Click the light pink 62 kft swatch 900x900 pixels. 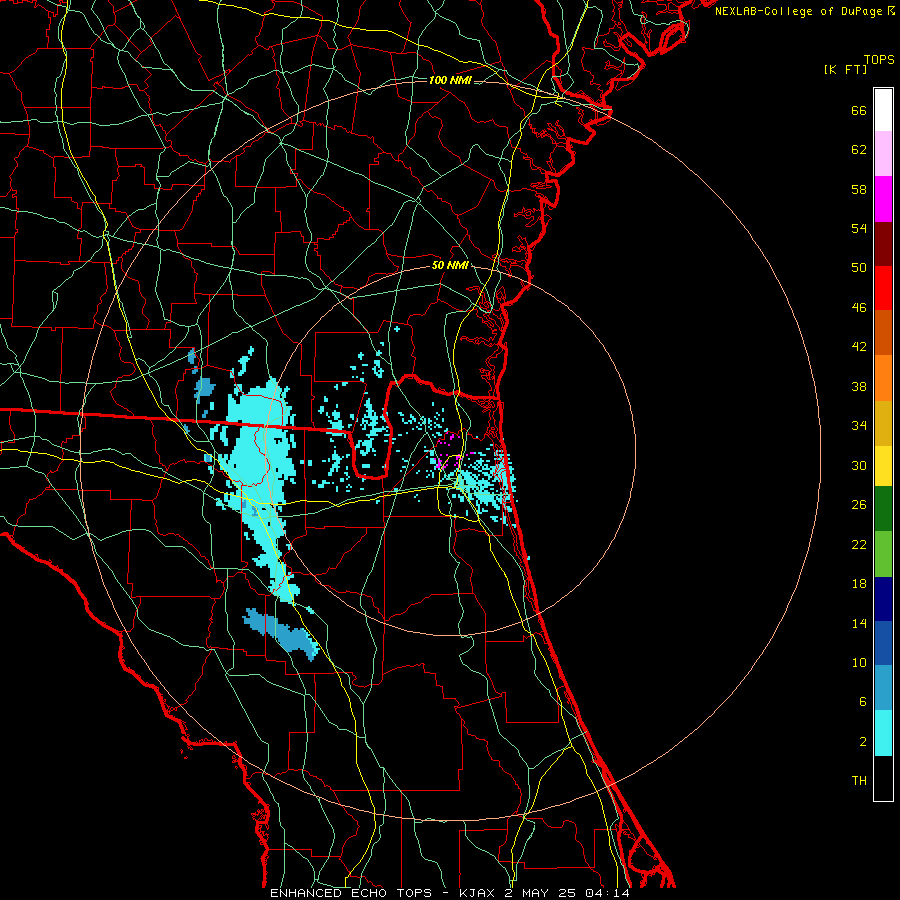point(883,153)
